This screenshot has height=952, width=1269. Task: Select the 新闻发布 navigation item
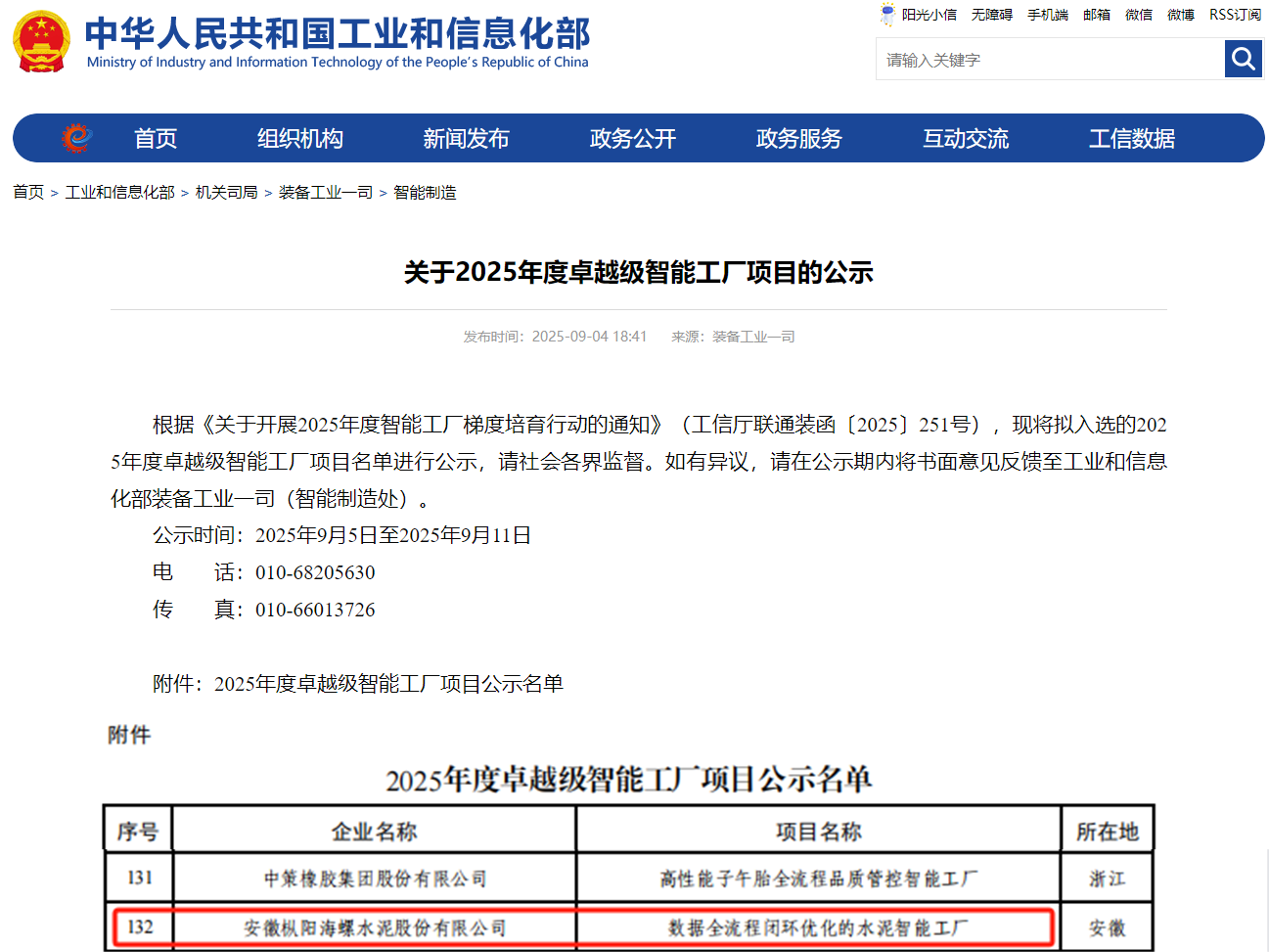pos(466,139)
